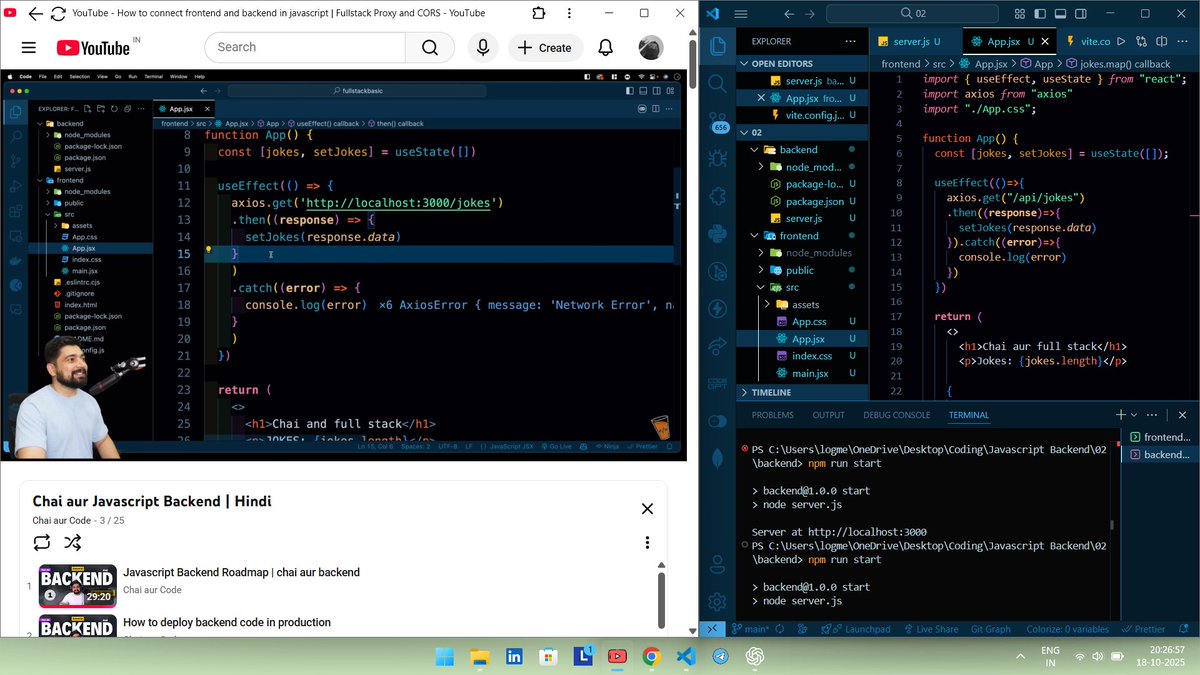
Task: Toggle shuffle playlist in YouTube panel
Action: (73, 542)
